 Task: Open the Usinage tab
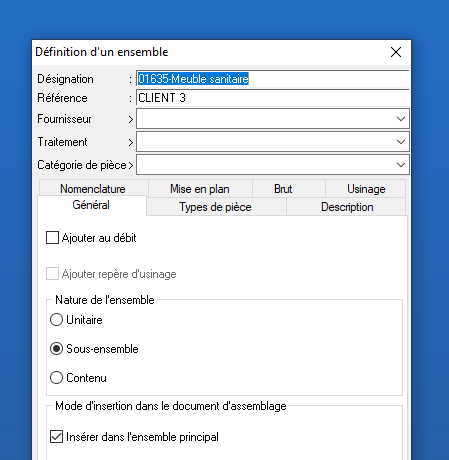click(366, 189)
